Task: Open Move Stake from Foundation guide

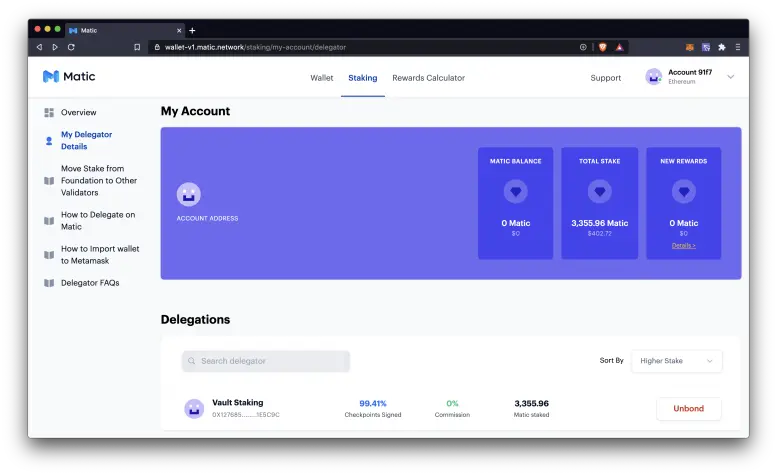Action: 99,181
